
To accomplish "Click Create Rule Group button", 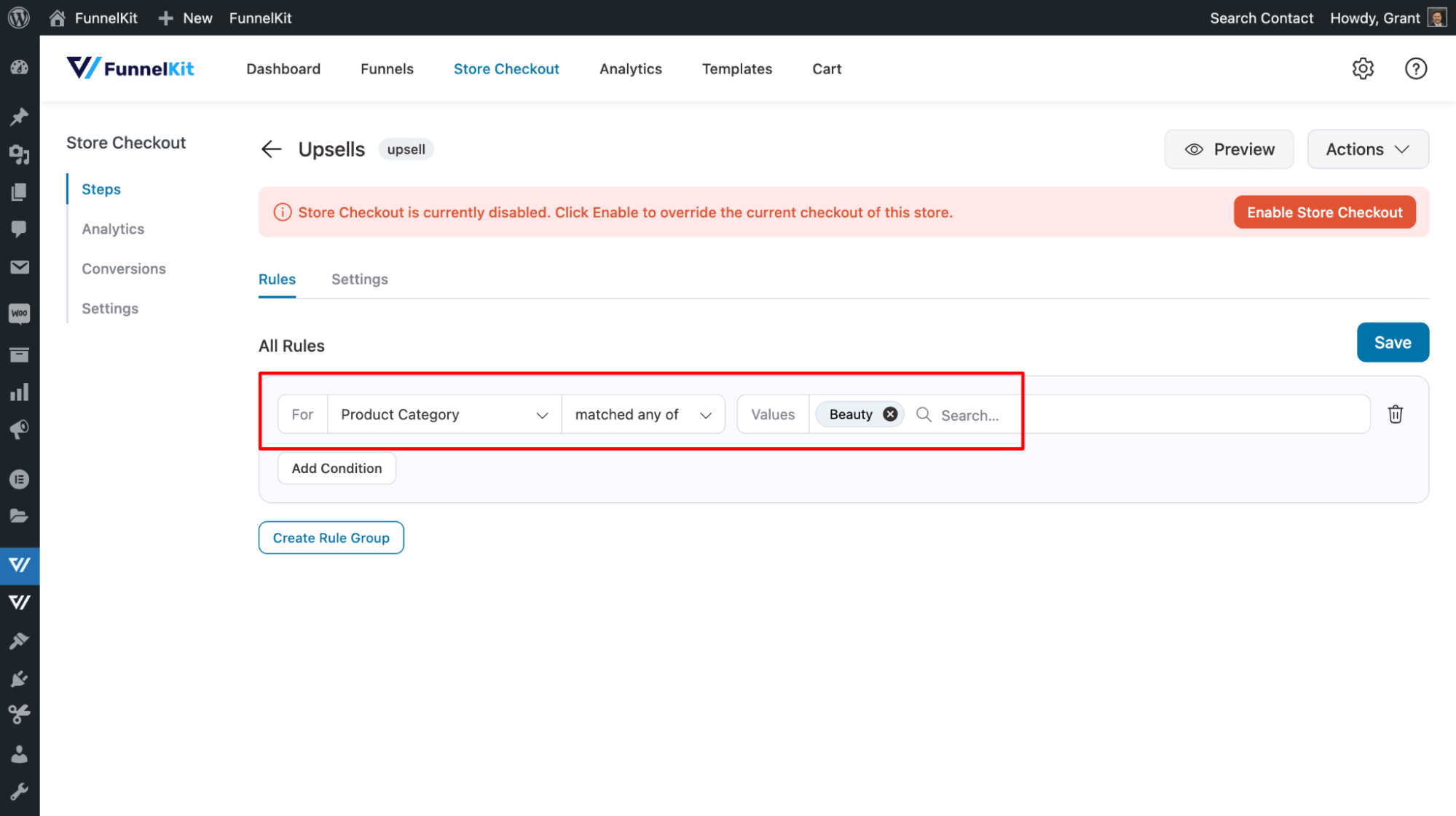I will [331, 538].
